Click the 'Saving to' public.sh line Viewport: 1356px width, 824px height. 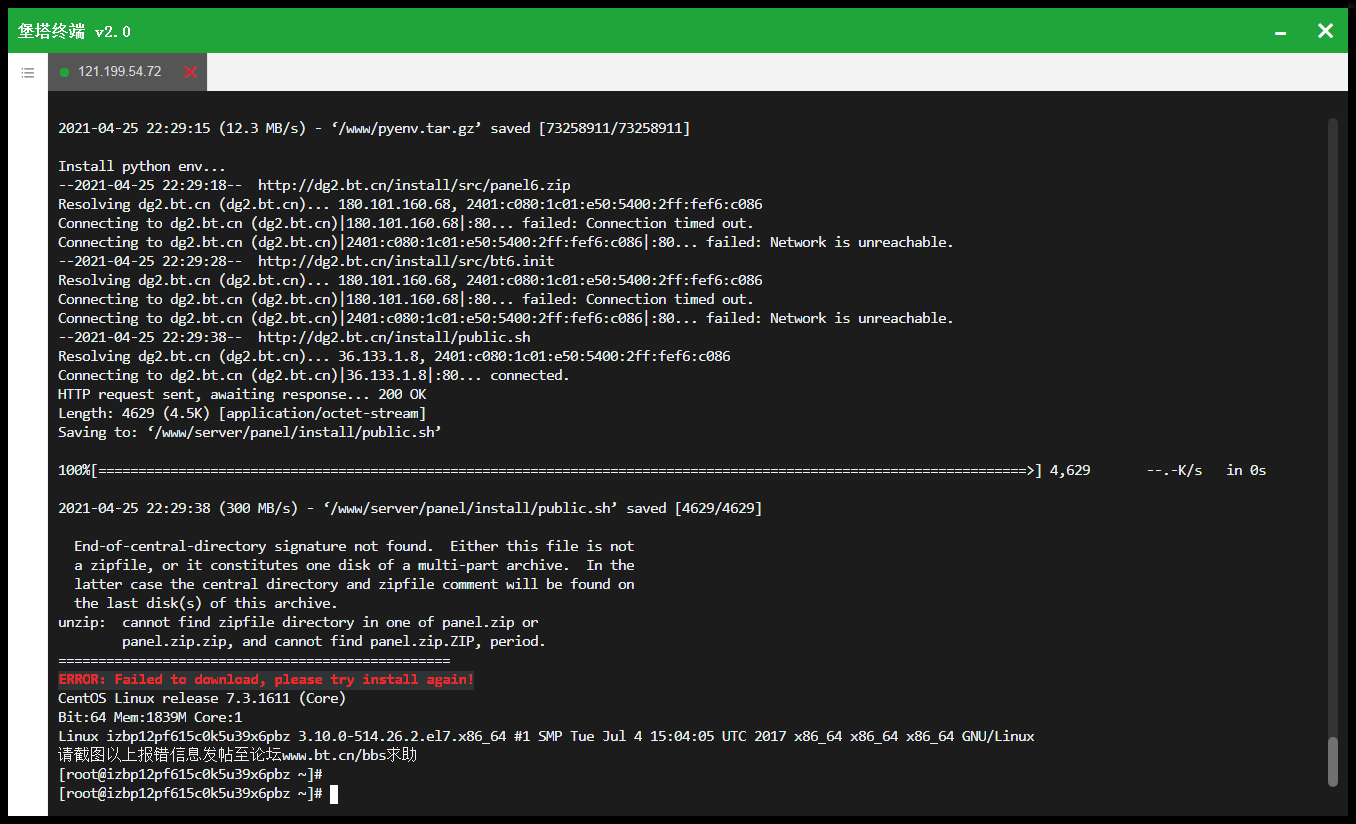(x=250, y=432)
